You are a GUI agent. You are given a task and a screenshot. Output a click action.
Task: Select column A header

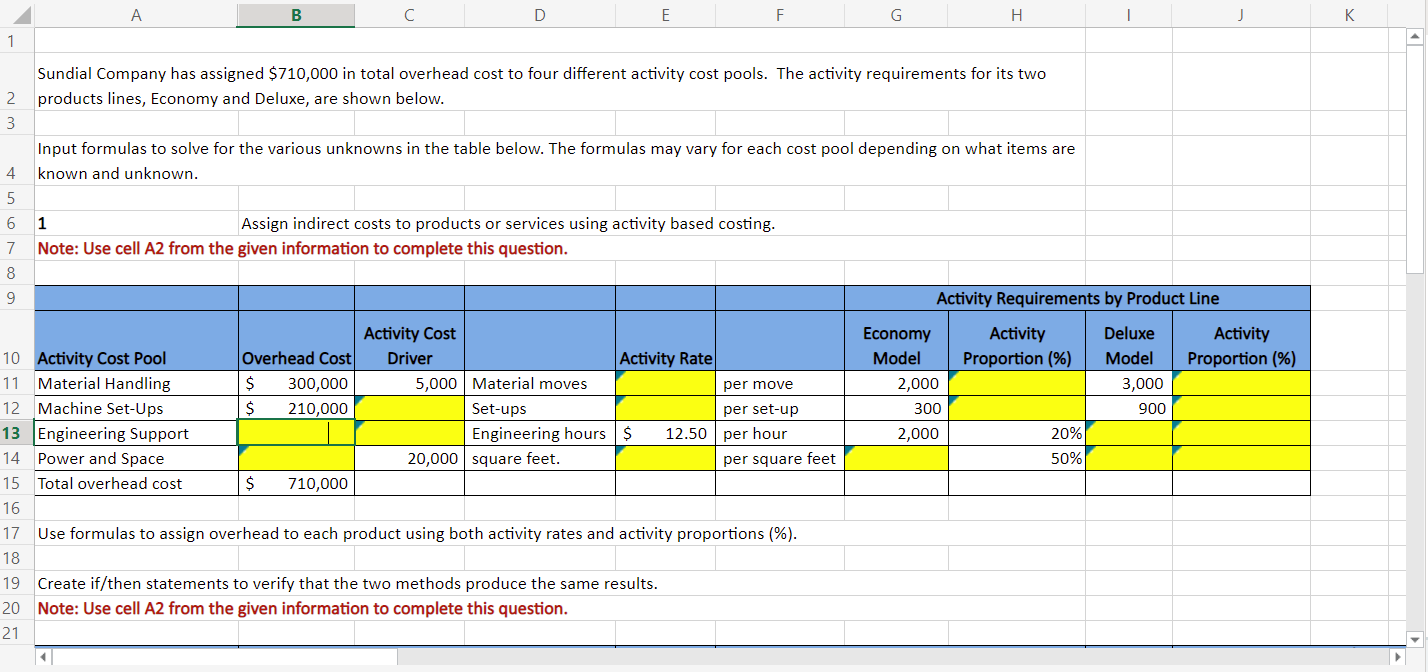tap(136, 14)
